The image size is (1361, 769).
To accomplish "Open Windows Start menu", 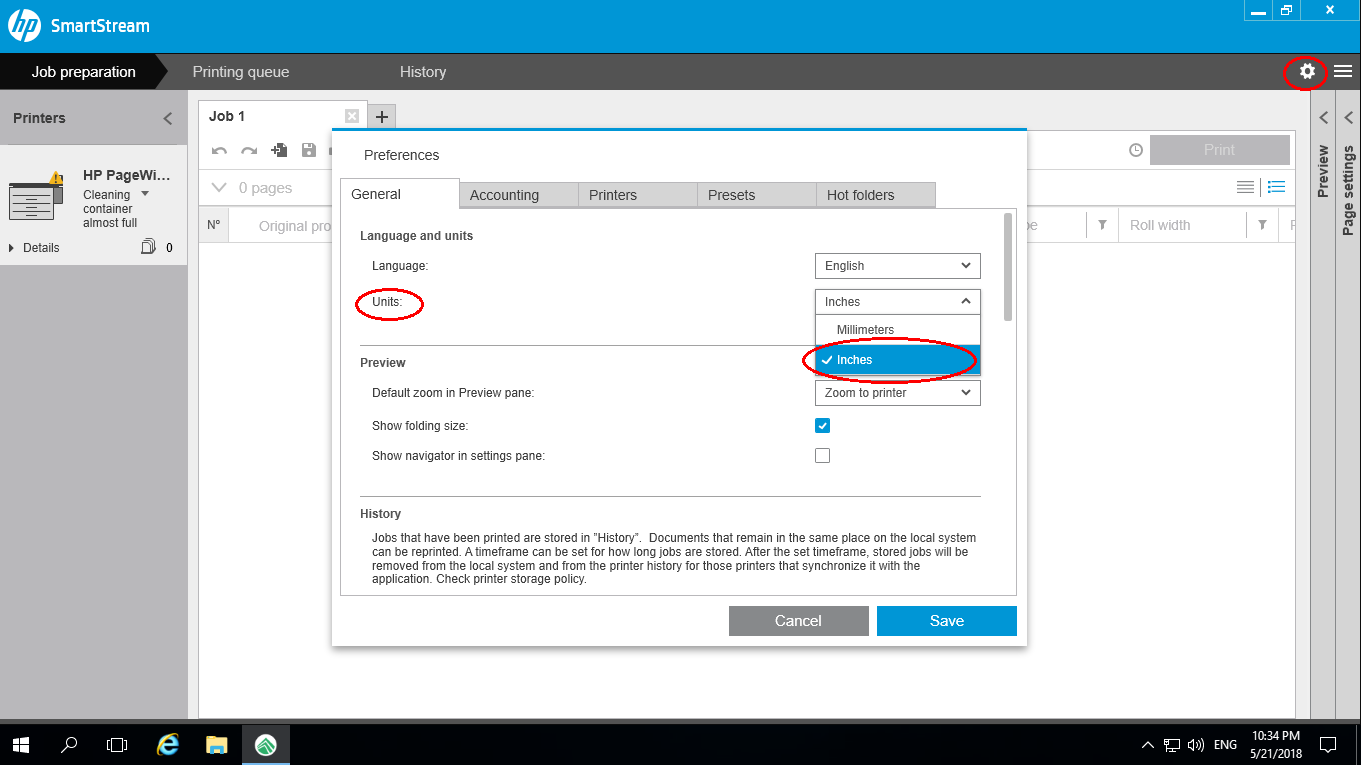I will (x=21, y=745).
